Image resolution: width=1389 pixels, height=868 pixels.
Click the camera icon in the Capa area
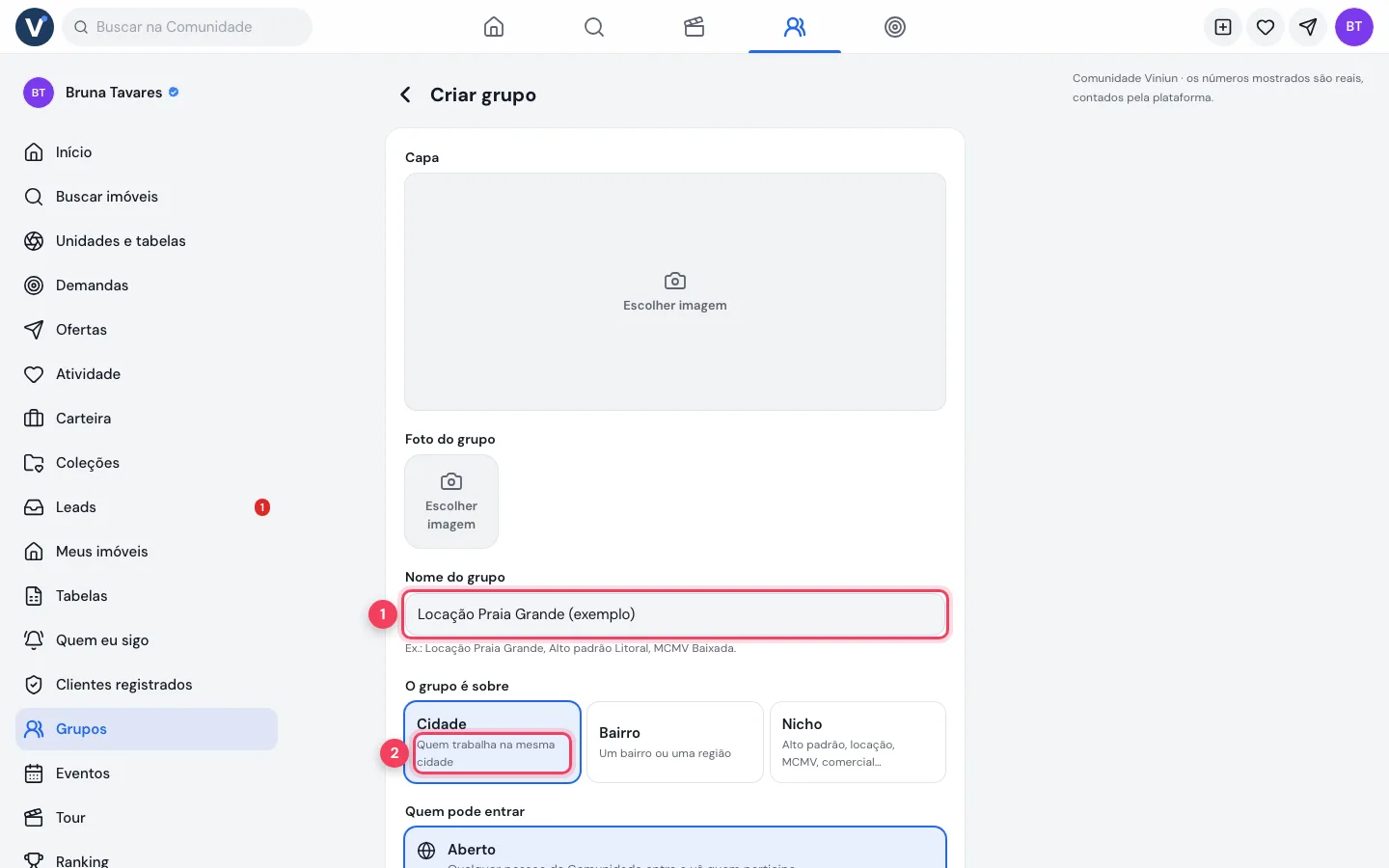[675, 281]
